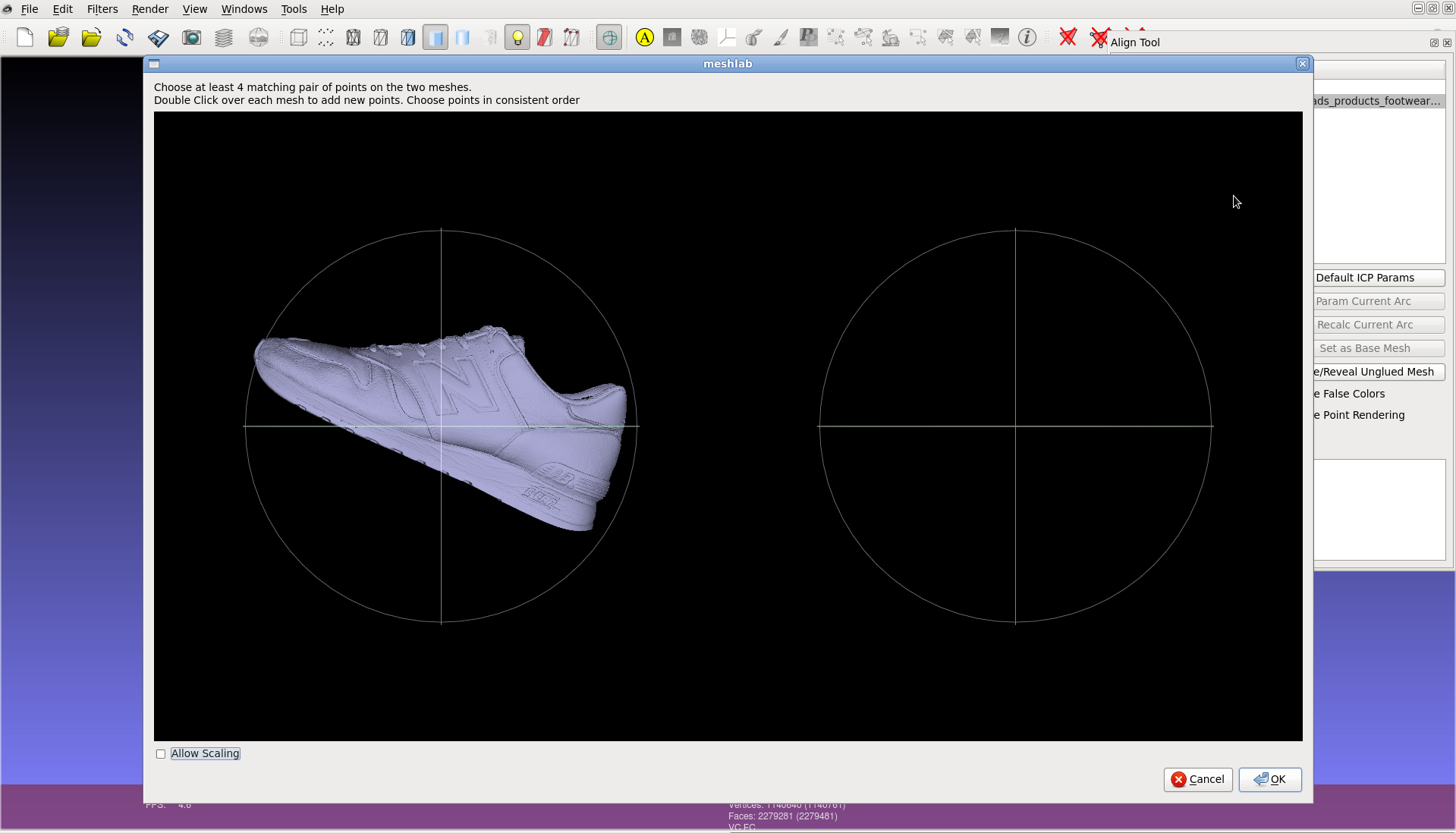Viewport: 1456px width, 833px height.
Task: Toggle the Point Rendering option
Action: tap(1360, 415)
